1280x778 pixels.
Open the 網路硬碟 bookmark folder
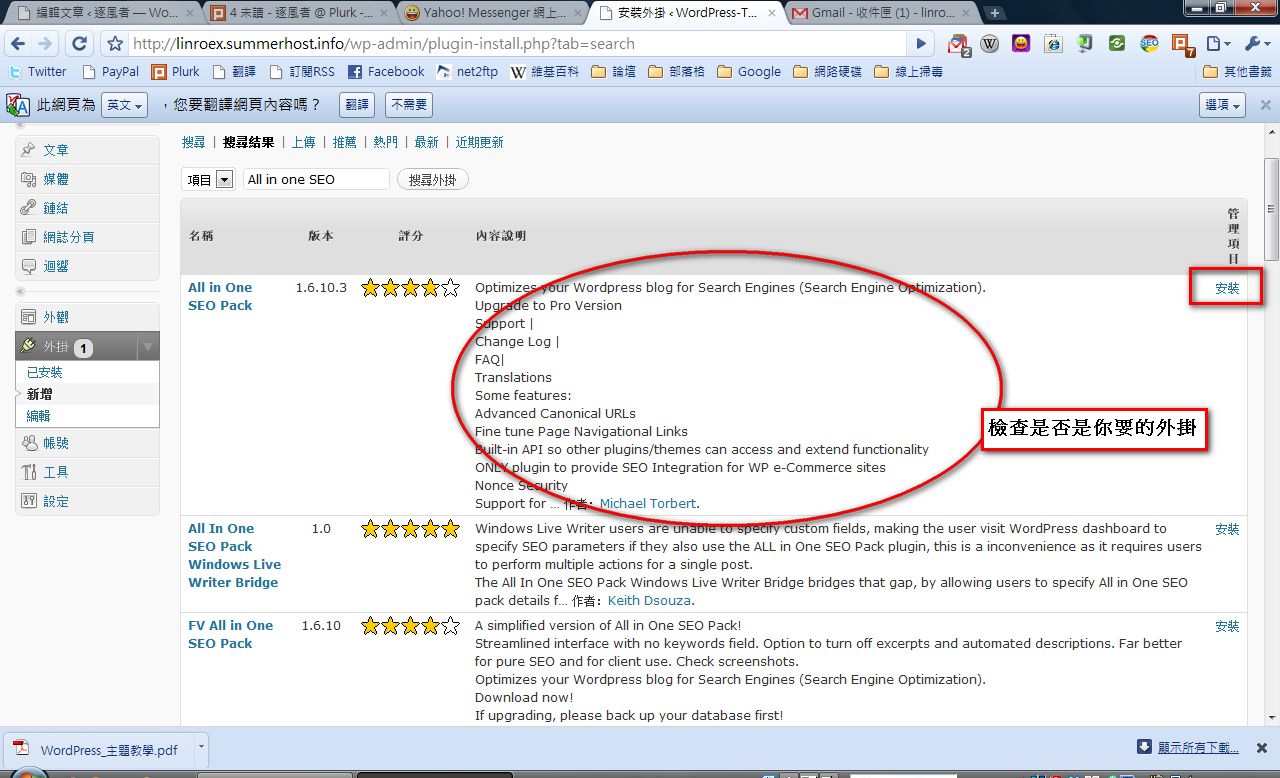tap(827, 72)
